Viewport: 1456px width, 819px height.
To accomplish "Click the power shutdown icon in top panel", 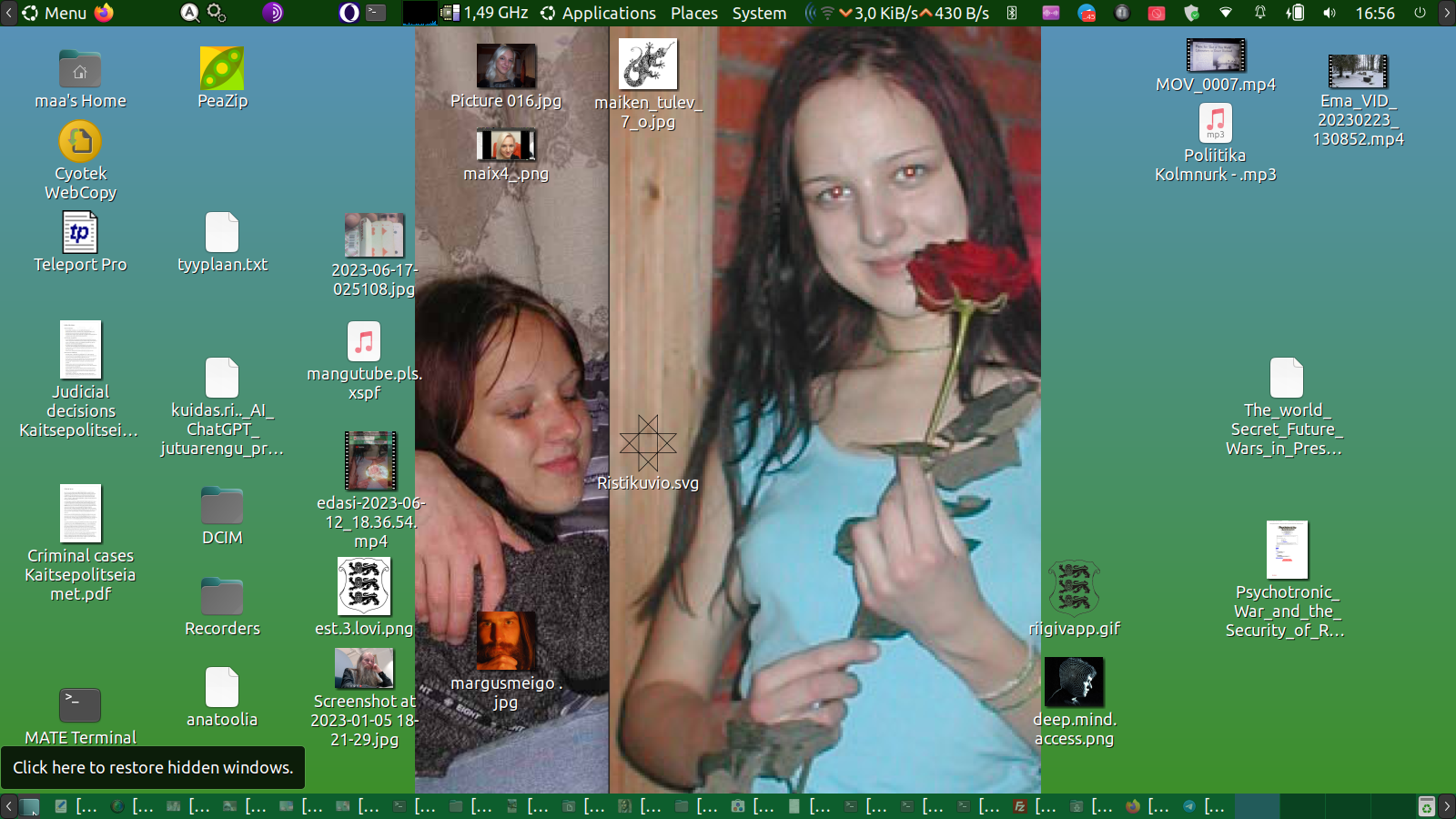I will [x=1420, y=13].
